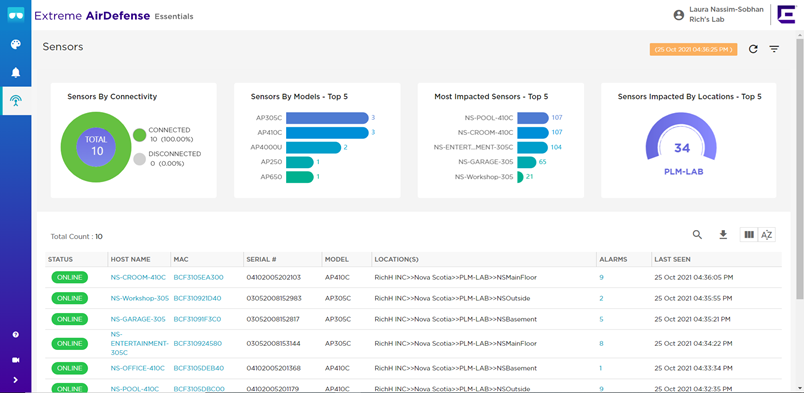Open the filter options icon
The image size is (804, 393).
pyautogui.click(x=774, y=49)
